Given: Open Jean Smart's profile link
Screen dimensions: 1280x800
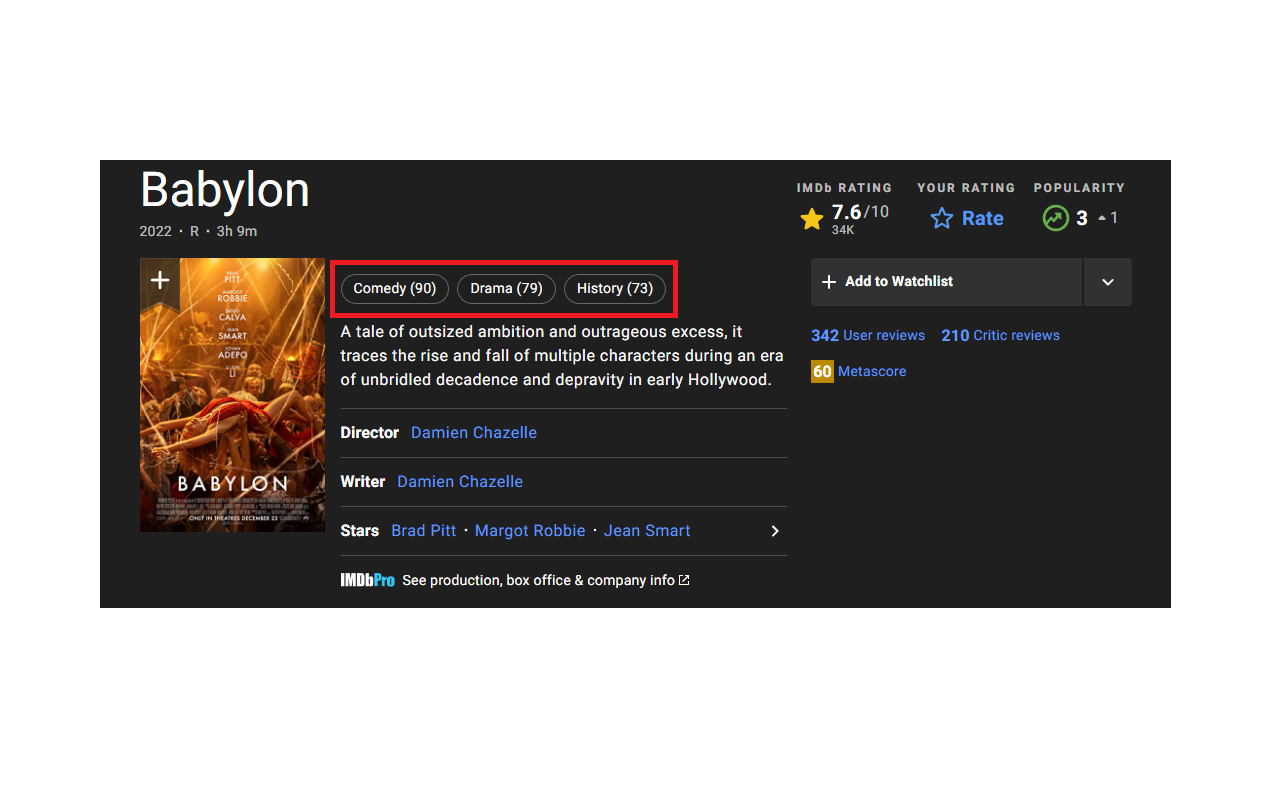Looking at the screenshot, I should 647,531.
